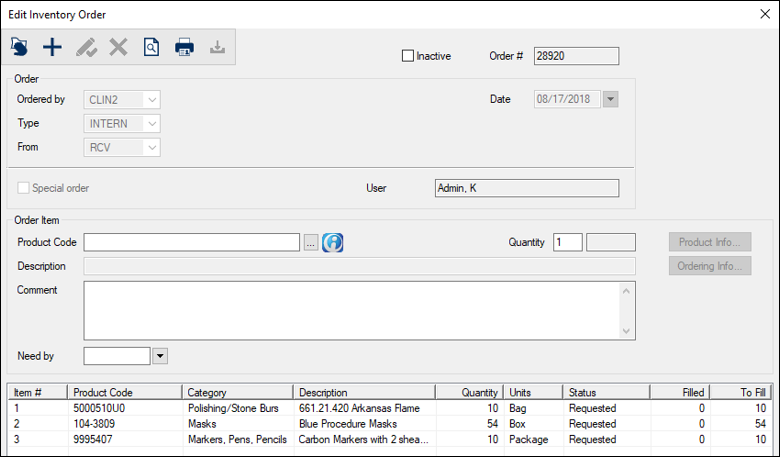This screenshot has width=780, height=457.
Task: Click the download arrow toolbar icon
Action: (217, 47)
